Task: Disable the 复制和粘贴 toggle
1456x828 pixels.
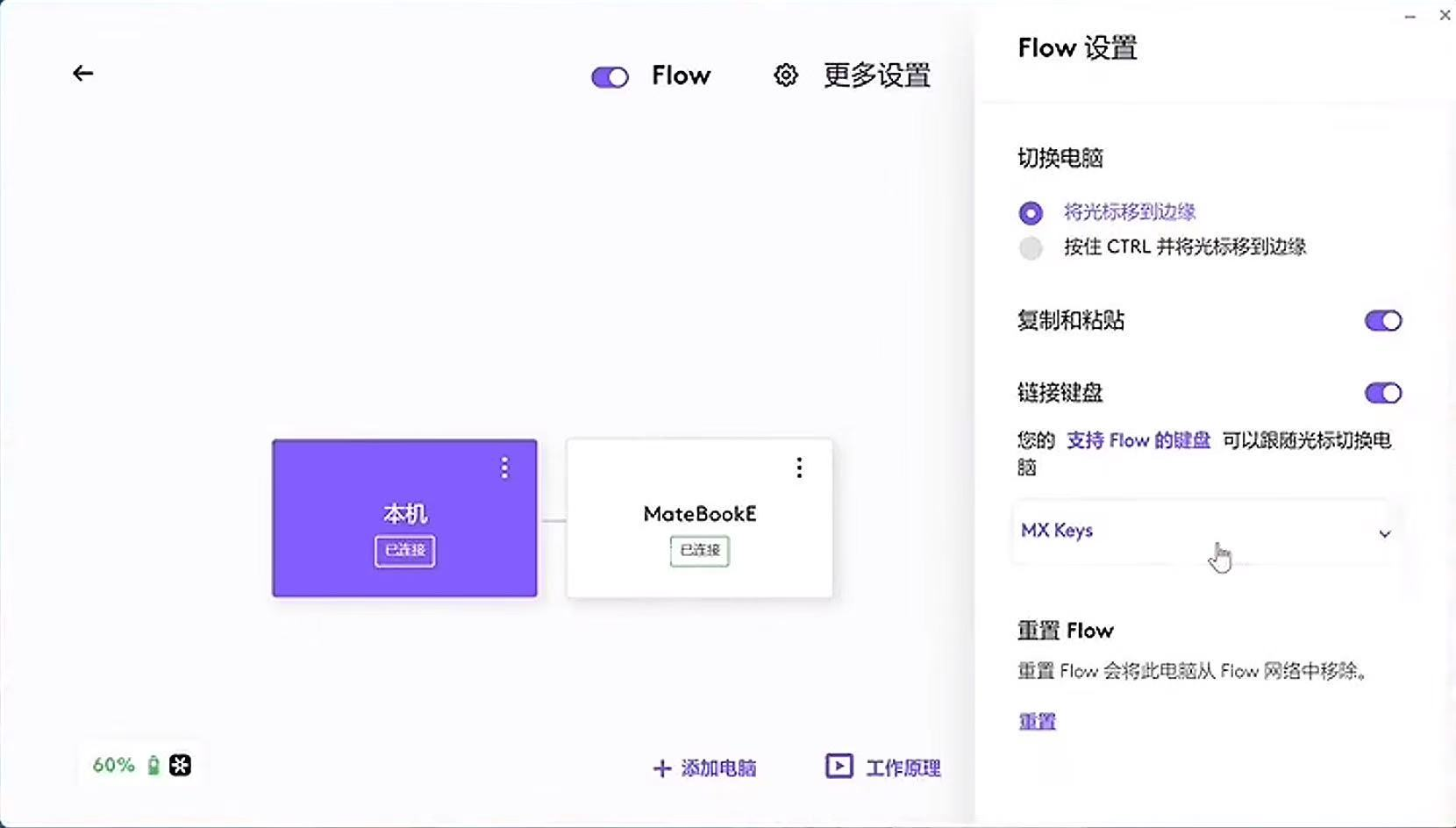Action: coord(1383,321)
